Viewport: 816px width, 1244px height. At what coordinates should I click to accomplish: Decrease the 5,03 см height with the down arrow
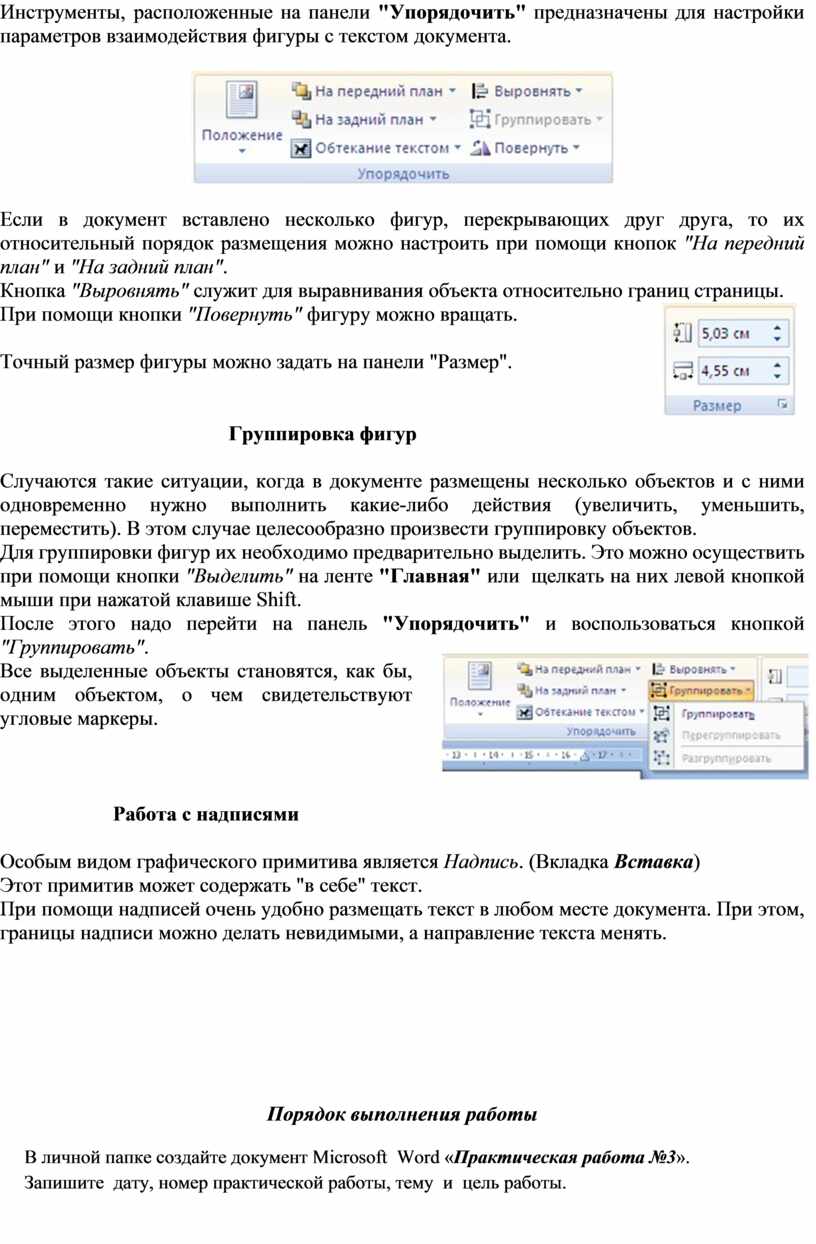[x=779, y=341]
